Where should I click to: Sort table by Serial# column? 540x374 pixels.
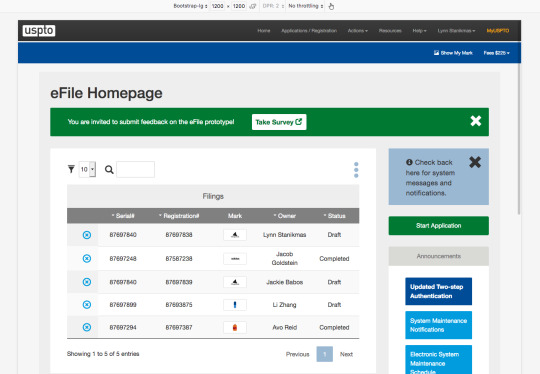click(x=123, y=216)
